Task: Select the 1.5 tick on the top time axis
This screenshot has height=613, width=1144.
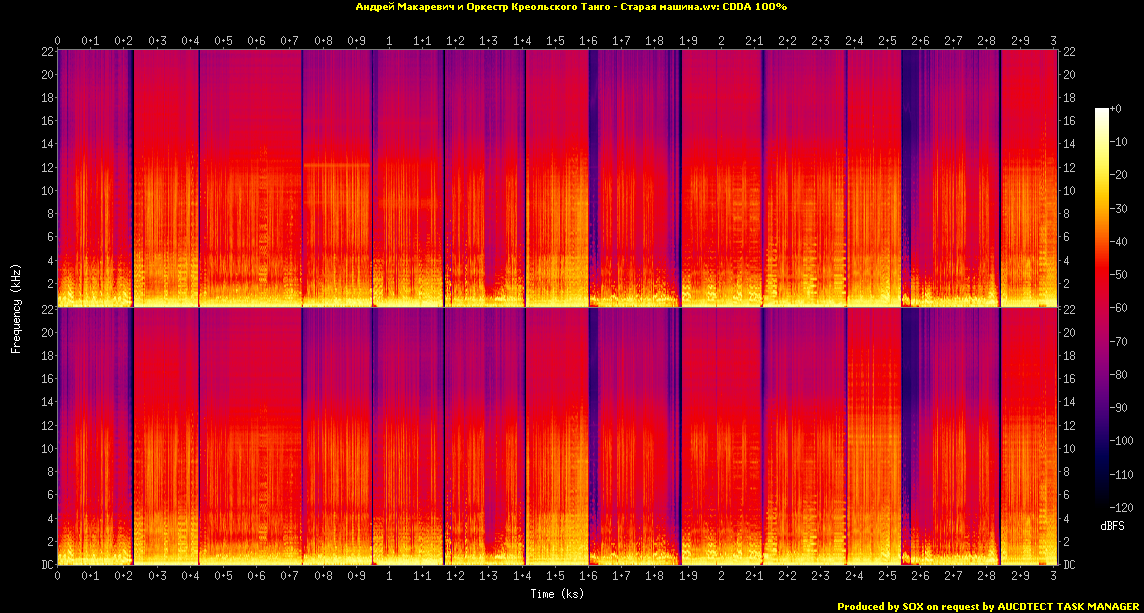Action: pyautogui.click(x=555, y=41)
